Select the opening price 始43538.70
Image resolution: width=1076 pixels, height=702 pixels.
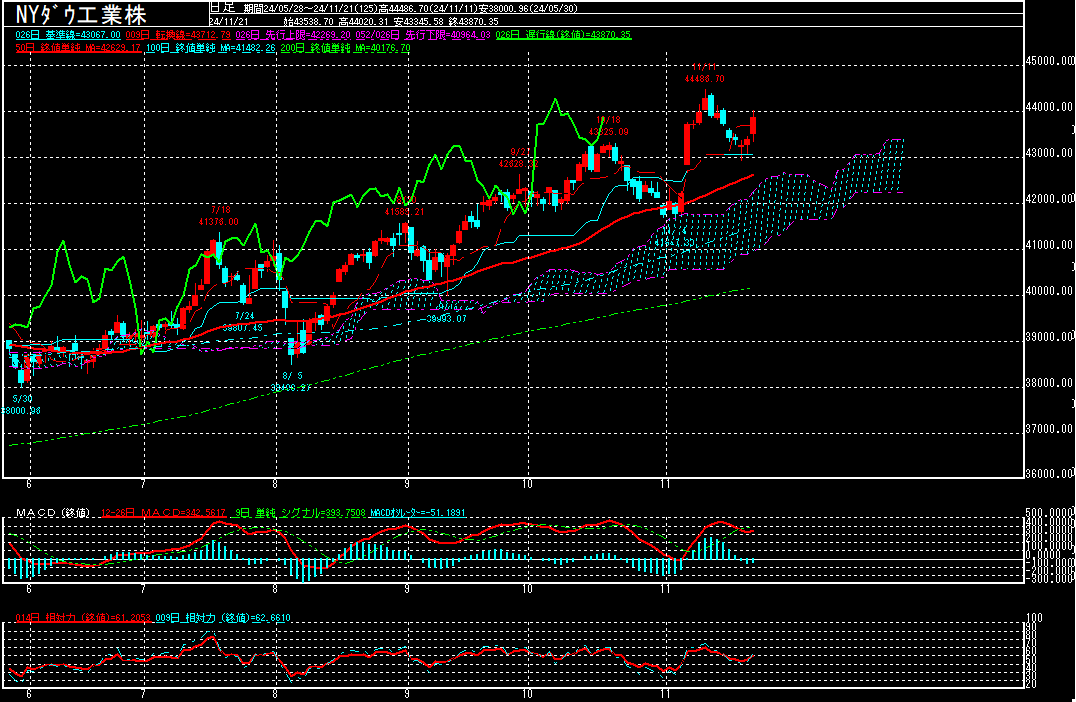pyautogui.click(x=309, y=21)
